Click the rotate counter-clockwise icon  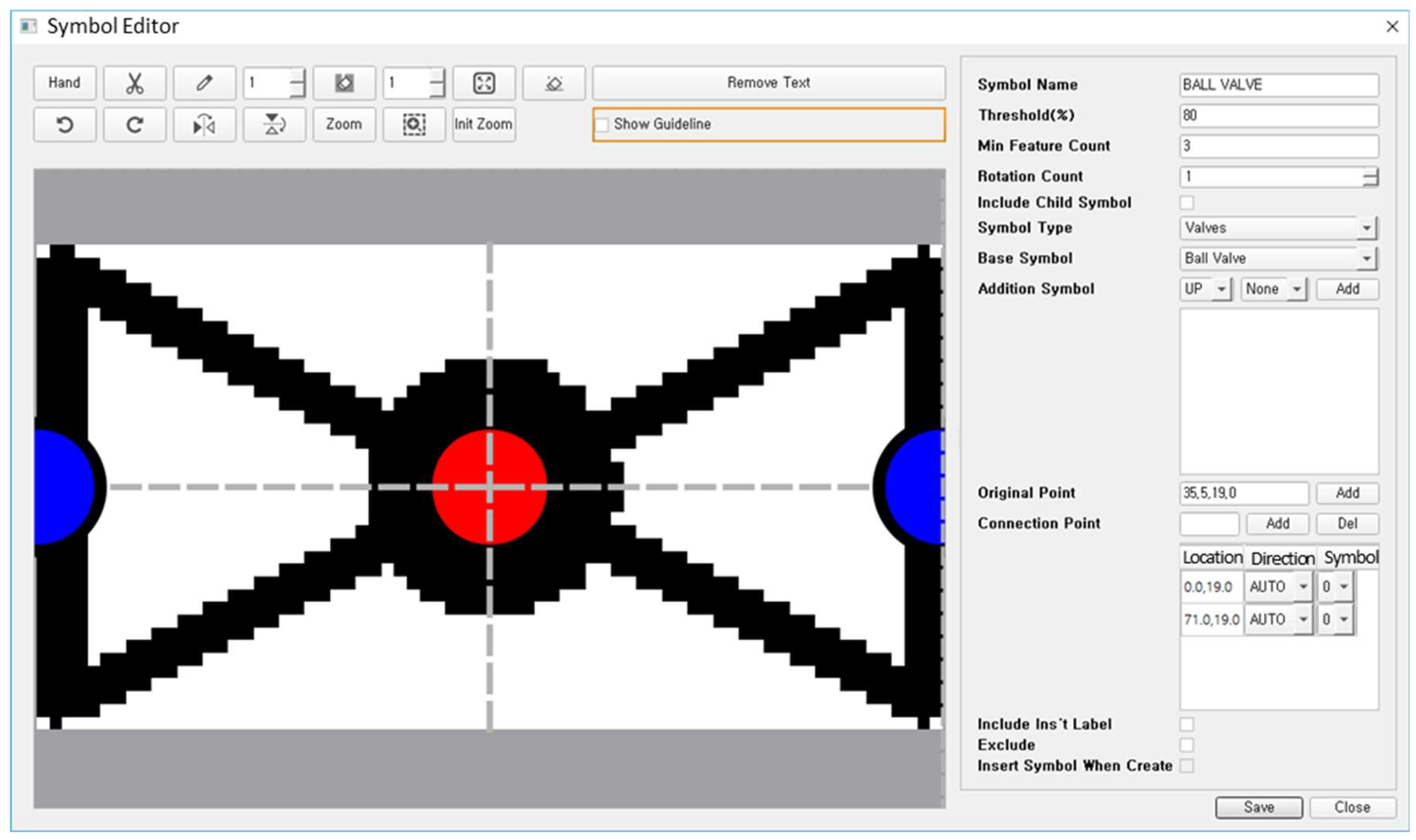click(65, 124)
